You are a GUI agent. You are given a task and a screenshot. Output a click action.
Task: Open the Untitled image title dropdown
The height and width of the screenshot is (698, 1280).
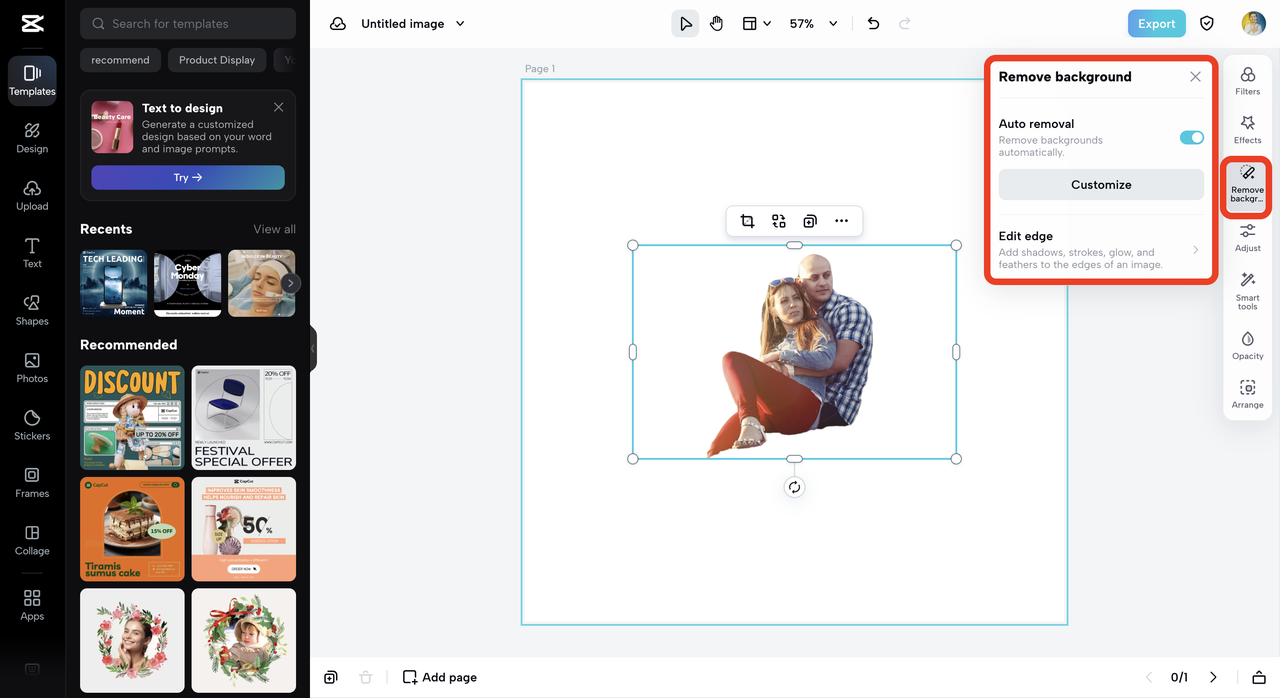click(x=413, y=24)
